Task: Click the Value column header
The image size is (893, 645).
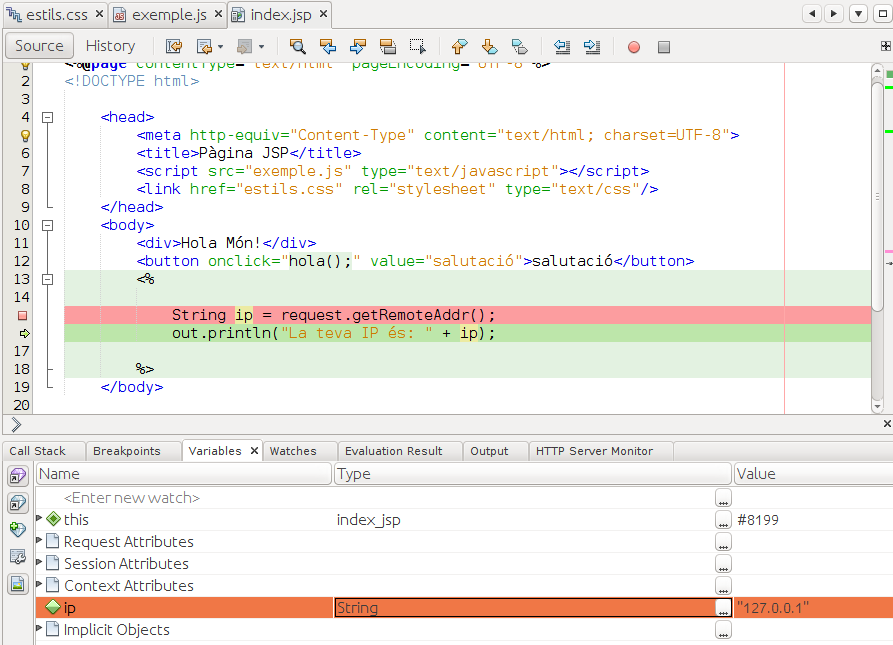Action: (x=813, y=474)
